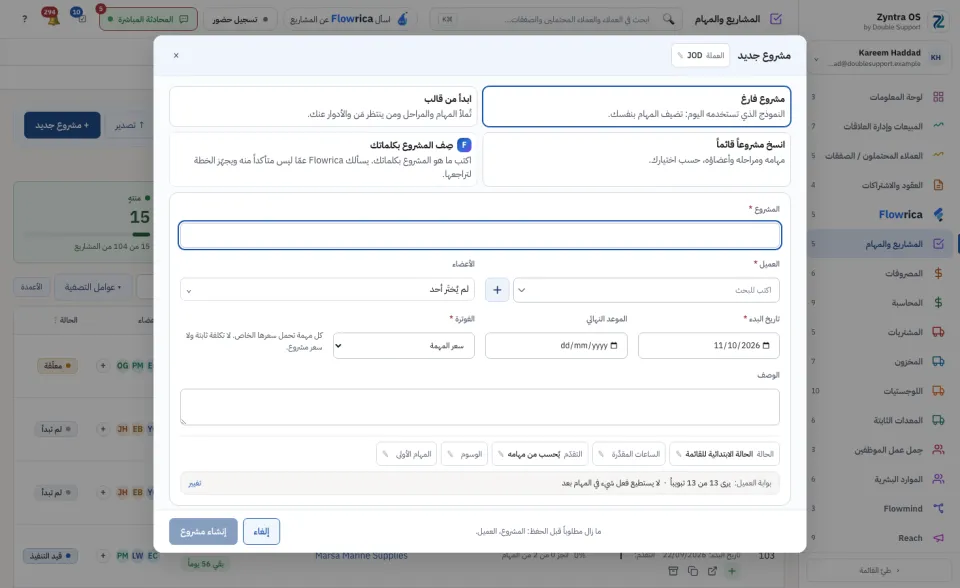Open notifications bell with 294 badge
This screenshot has height=588, width=960.
[51, 18]
